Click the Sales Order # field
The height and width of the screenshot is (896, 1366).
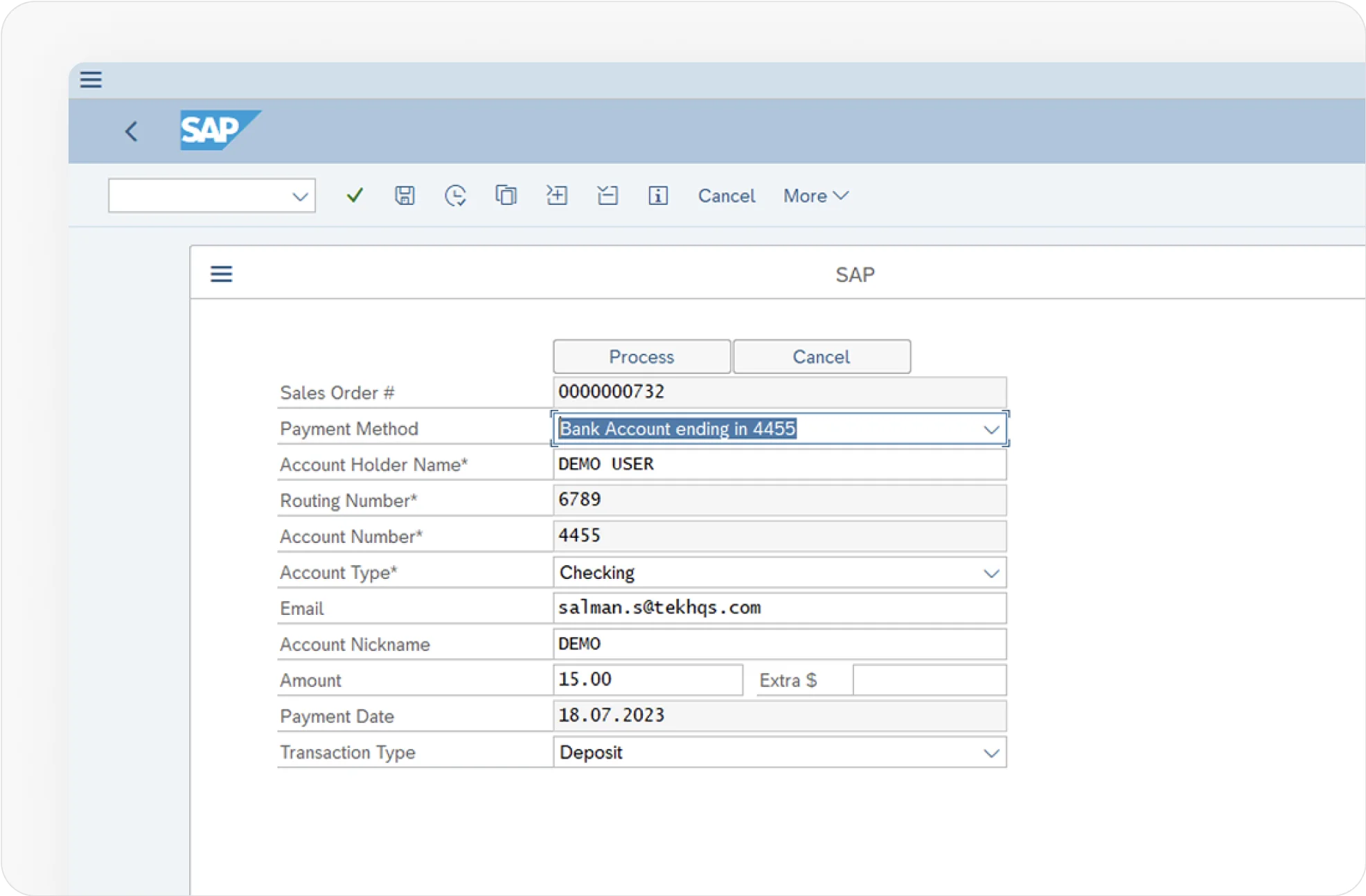click(x=780, y=392)
